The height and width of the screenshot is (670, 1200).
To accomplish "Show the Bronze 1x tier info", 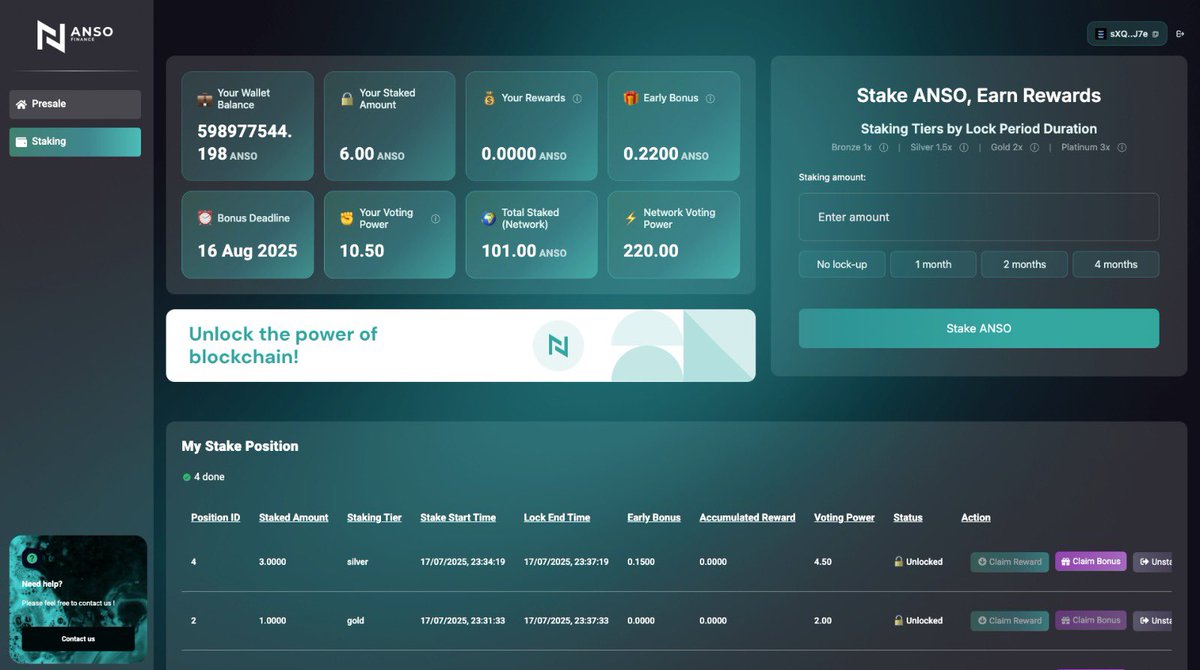I will tap(883, 147).
